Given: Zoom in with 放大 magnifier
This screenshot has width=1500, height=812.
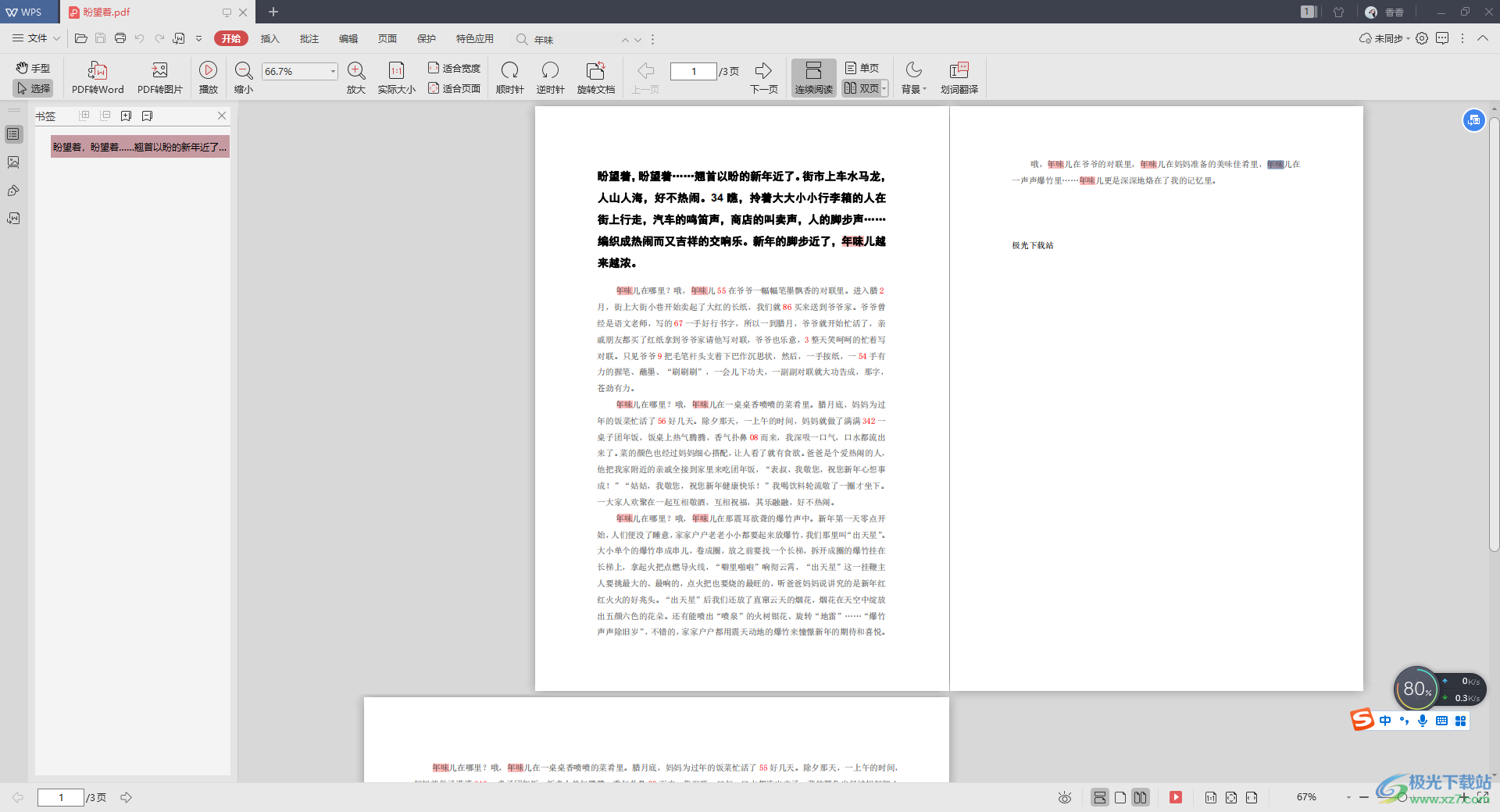Looking at the screenshot, I should [356, 78].
